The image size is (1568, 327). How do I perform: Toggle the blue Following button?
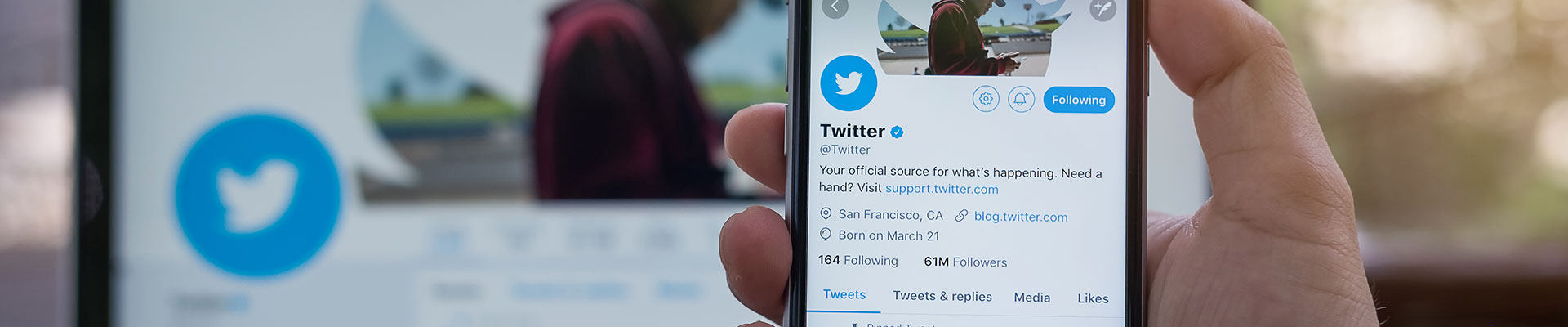(1079, 100)
